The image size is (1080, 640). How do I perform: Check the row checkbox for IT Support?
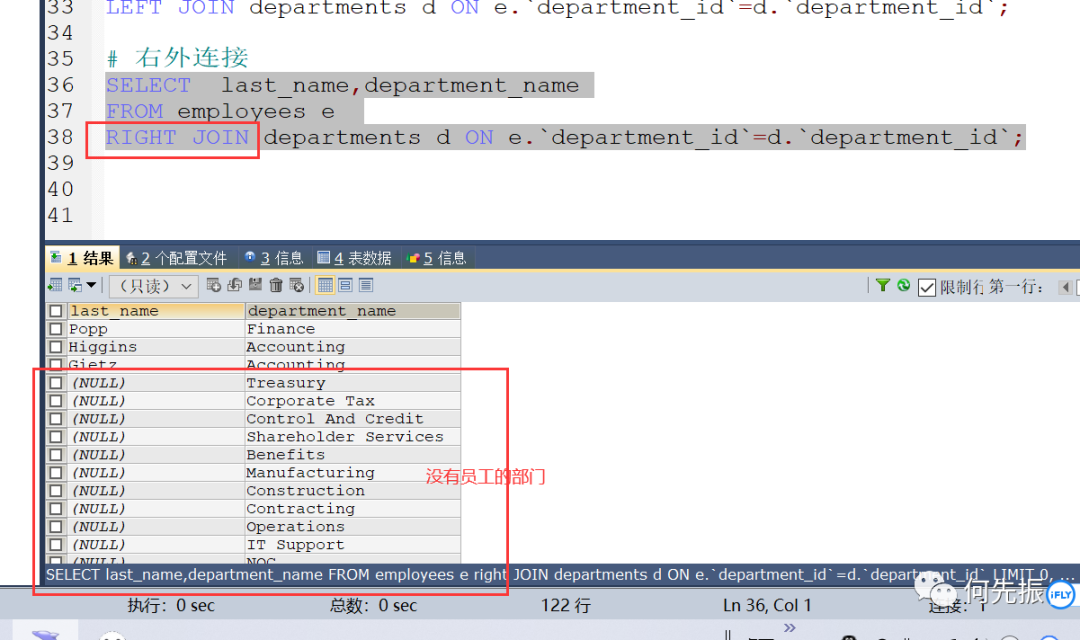tap(56, 544)
